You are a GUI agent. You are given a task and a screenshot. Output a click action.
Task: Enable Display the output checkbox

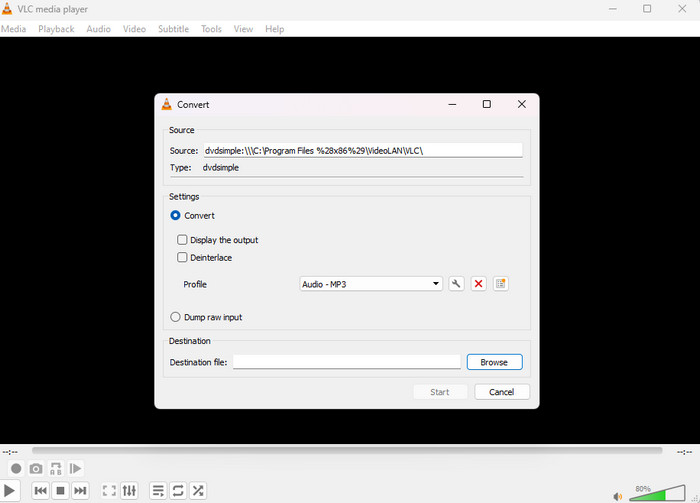pyautogui.click(x=182, y=240)
